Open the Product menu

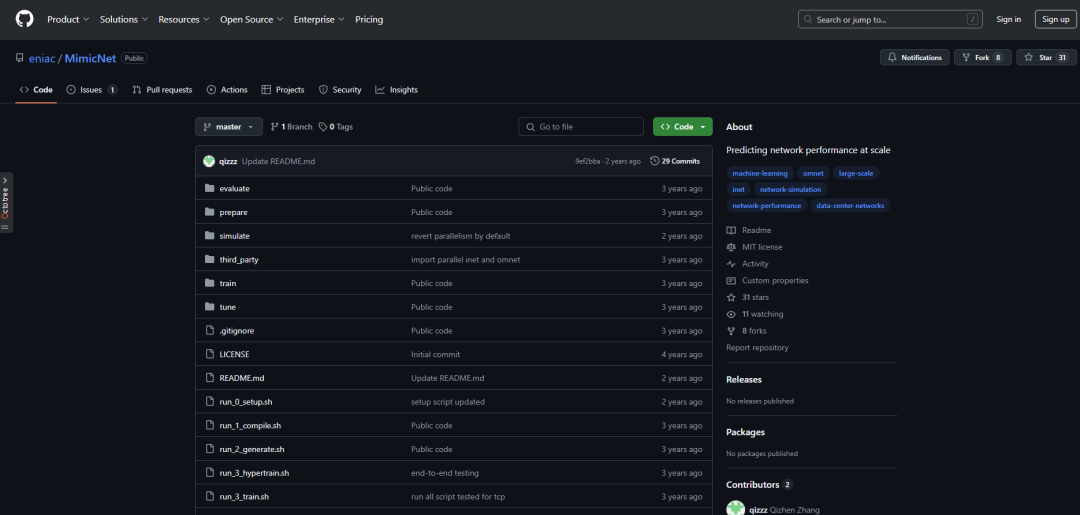point(68,19)
